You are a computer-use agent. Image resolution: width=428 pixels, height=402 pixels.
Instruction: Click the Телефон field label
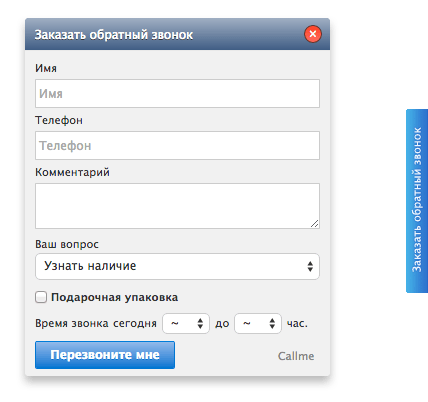click(x=59, y=120)
